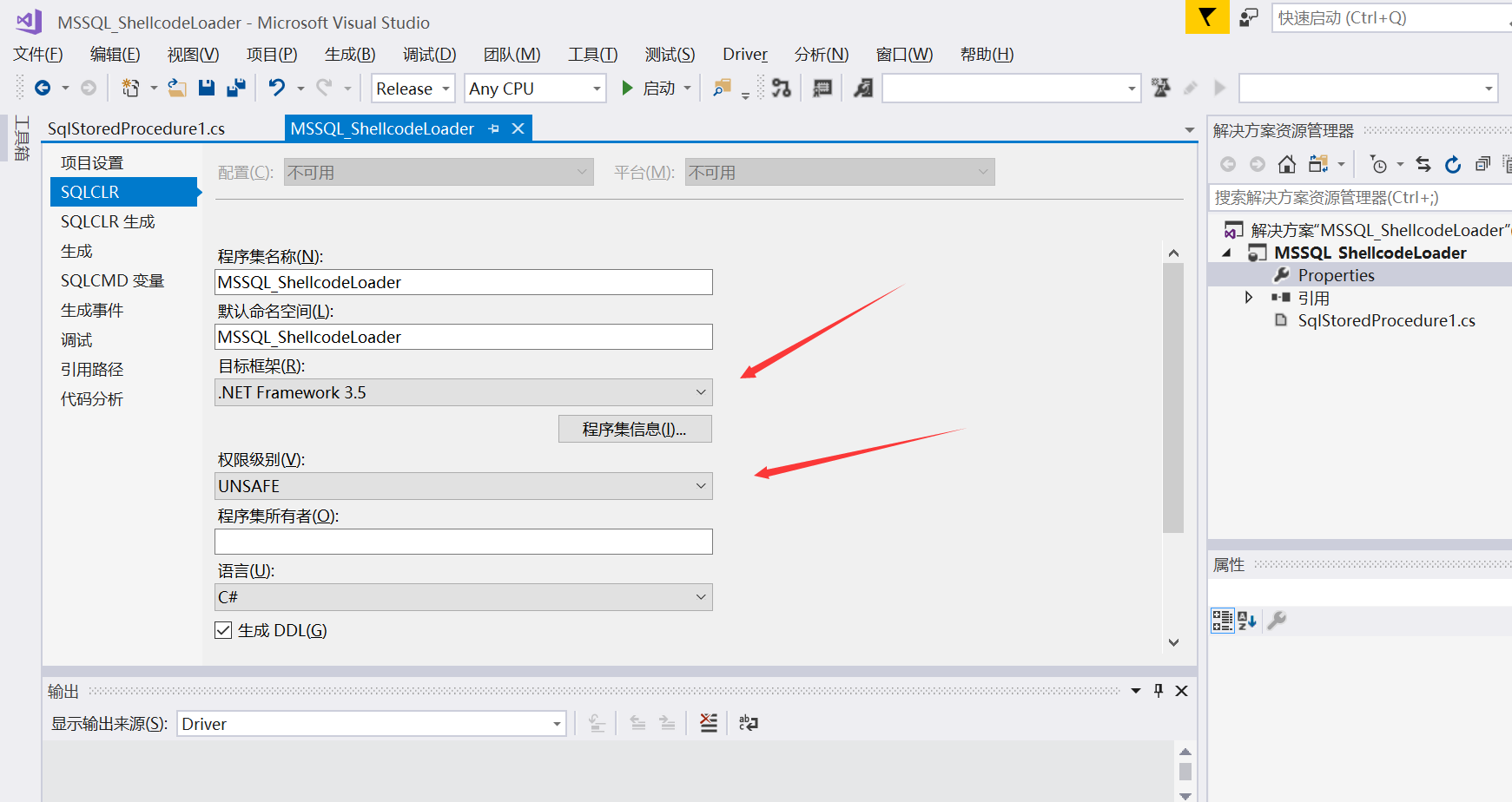Click the empty 程序集所有者 input field
The height and width of the screenshot is (802, 1512).
tap(464, 542)
